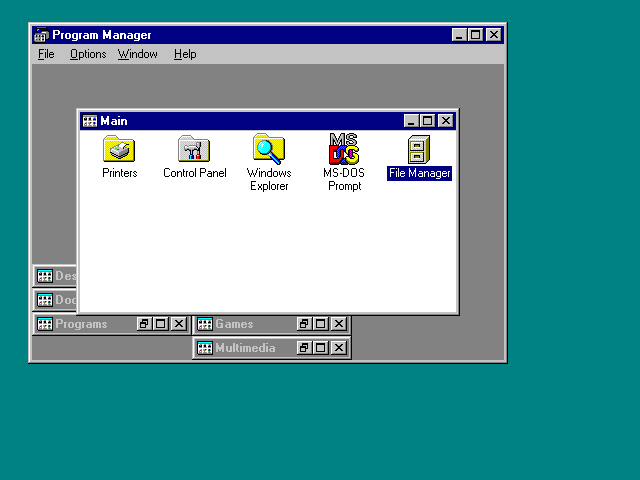The image size is (640, 480).
Task: Click the Multimedia title text
Action: [x=245, y=348]
